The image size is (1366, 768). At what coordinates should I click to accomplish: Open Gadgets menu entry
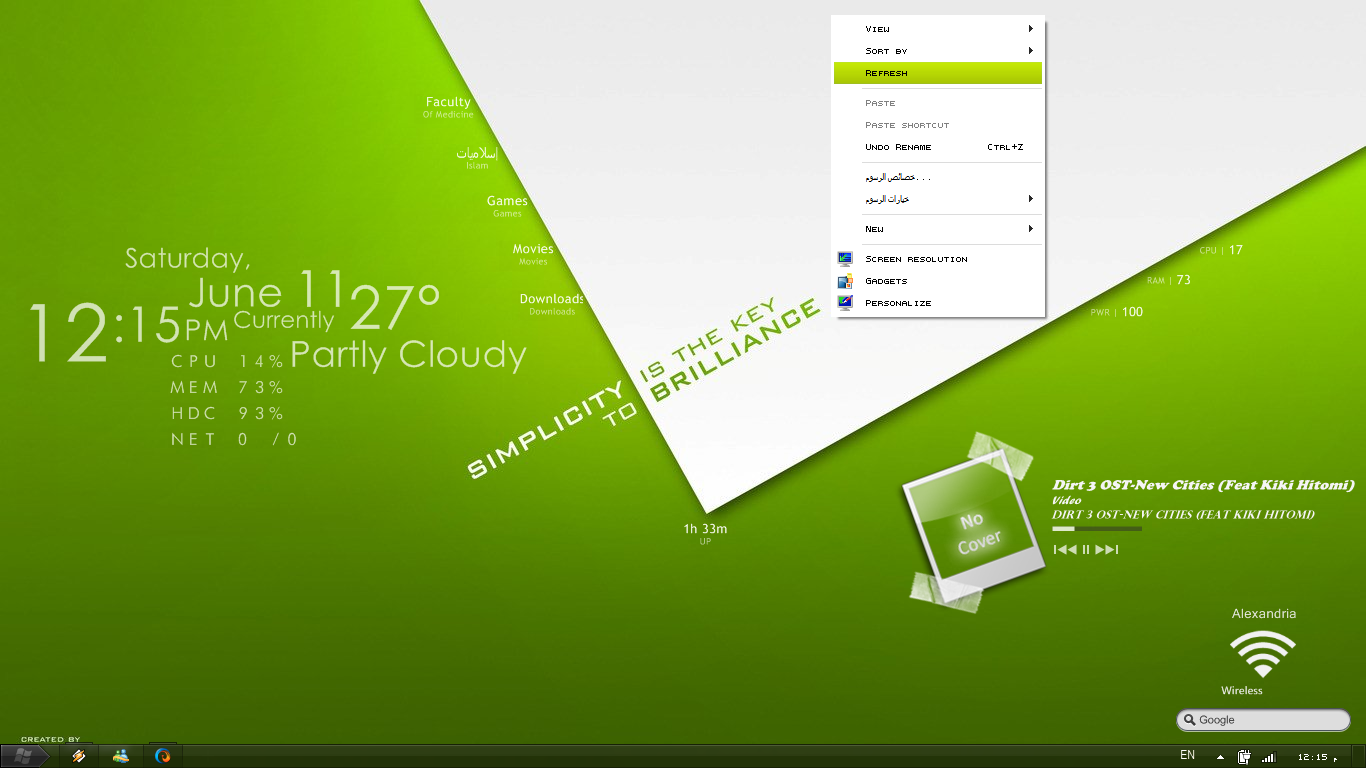pyautogui.click(x=938, y=281)
